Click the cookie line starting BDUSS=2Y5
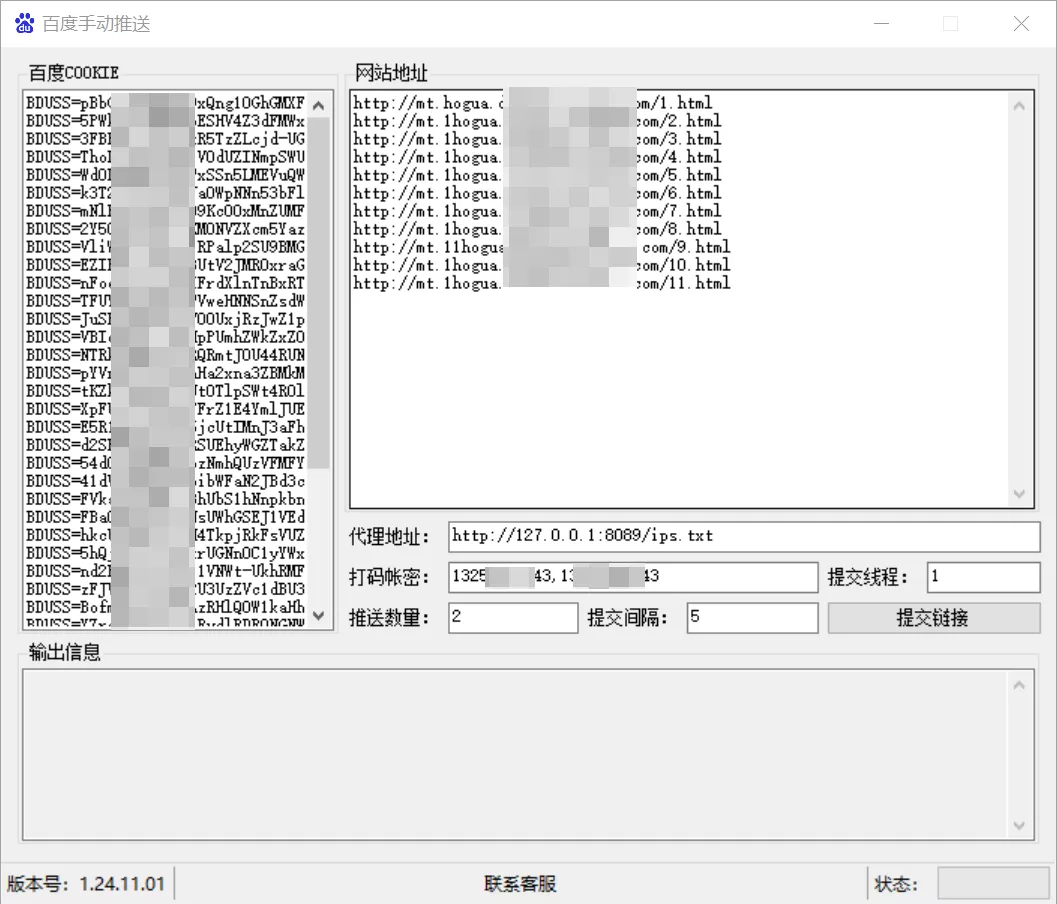Image resolution: width=1057 pixels, height=904 pixels. [166, 229]
